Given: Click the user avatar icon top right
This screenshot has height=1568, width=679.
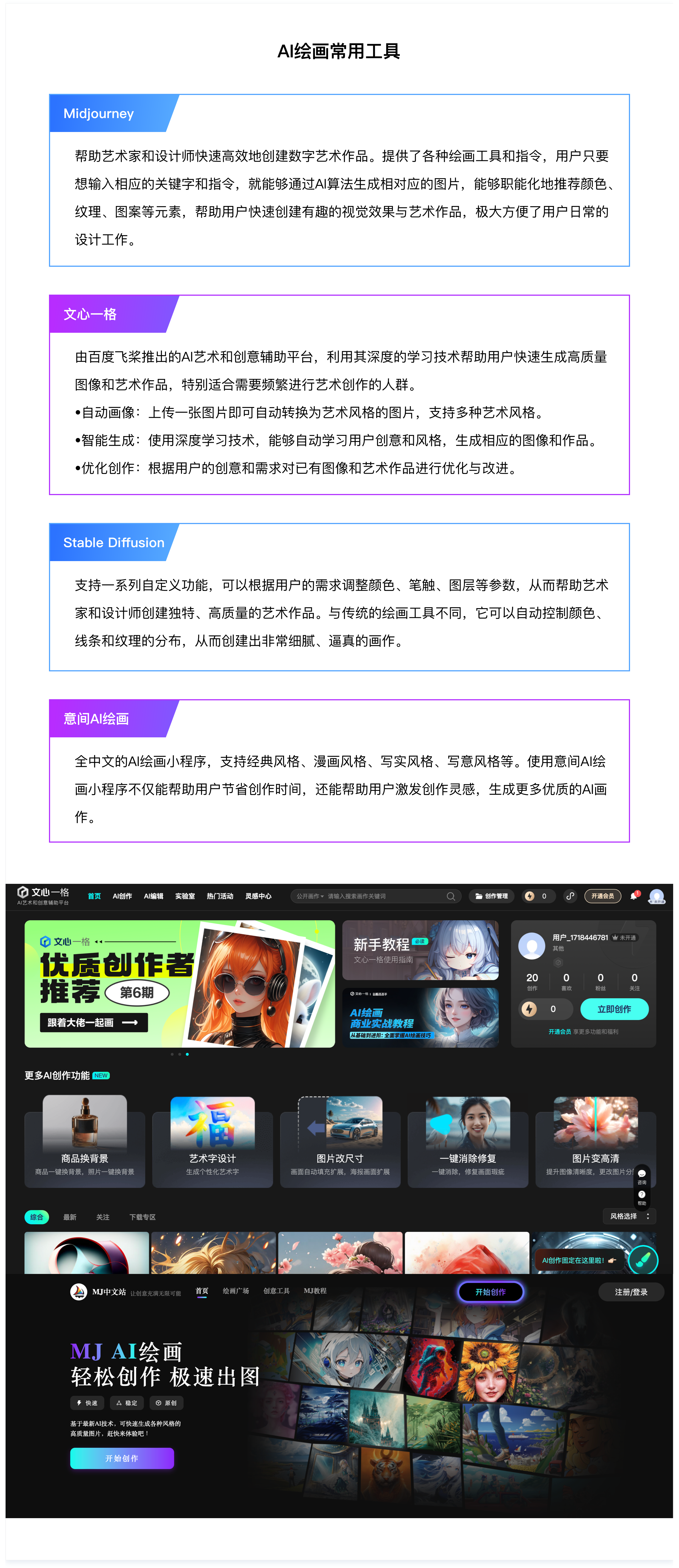Looking at the screenshot, I should [x=656, y=895].
